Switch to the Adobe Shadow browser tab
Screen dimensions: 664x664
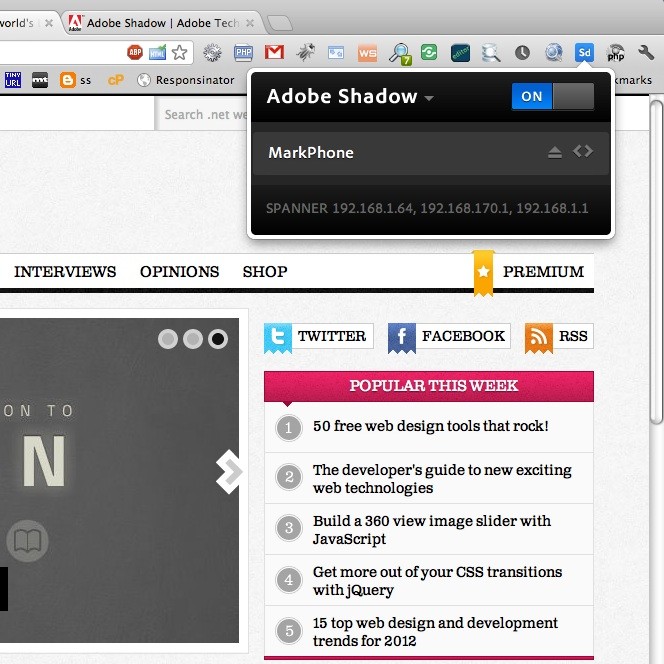point(161,23)
